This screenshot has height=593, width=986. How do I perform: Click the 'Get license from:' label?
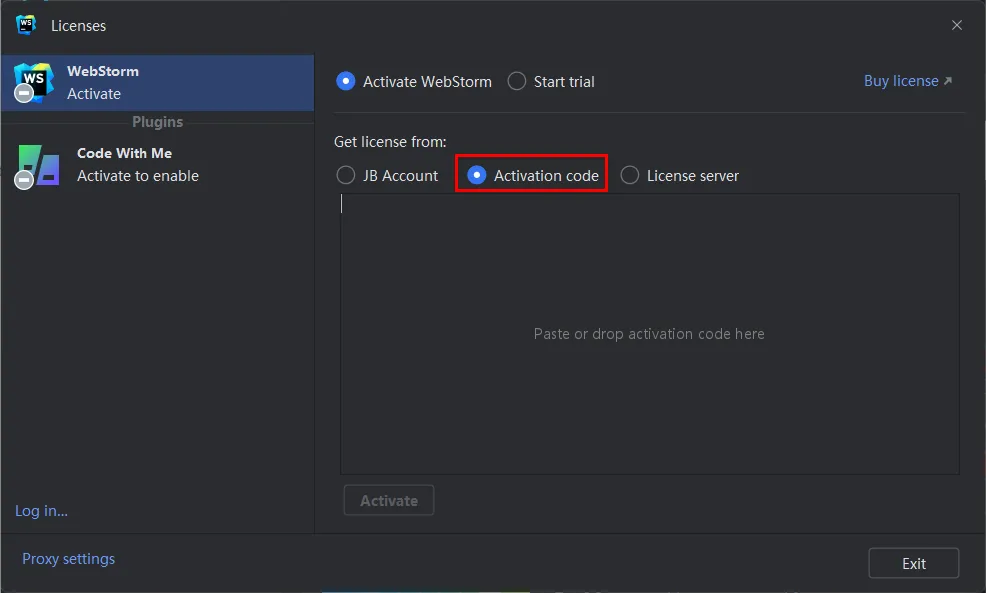pos(390,142)
